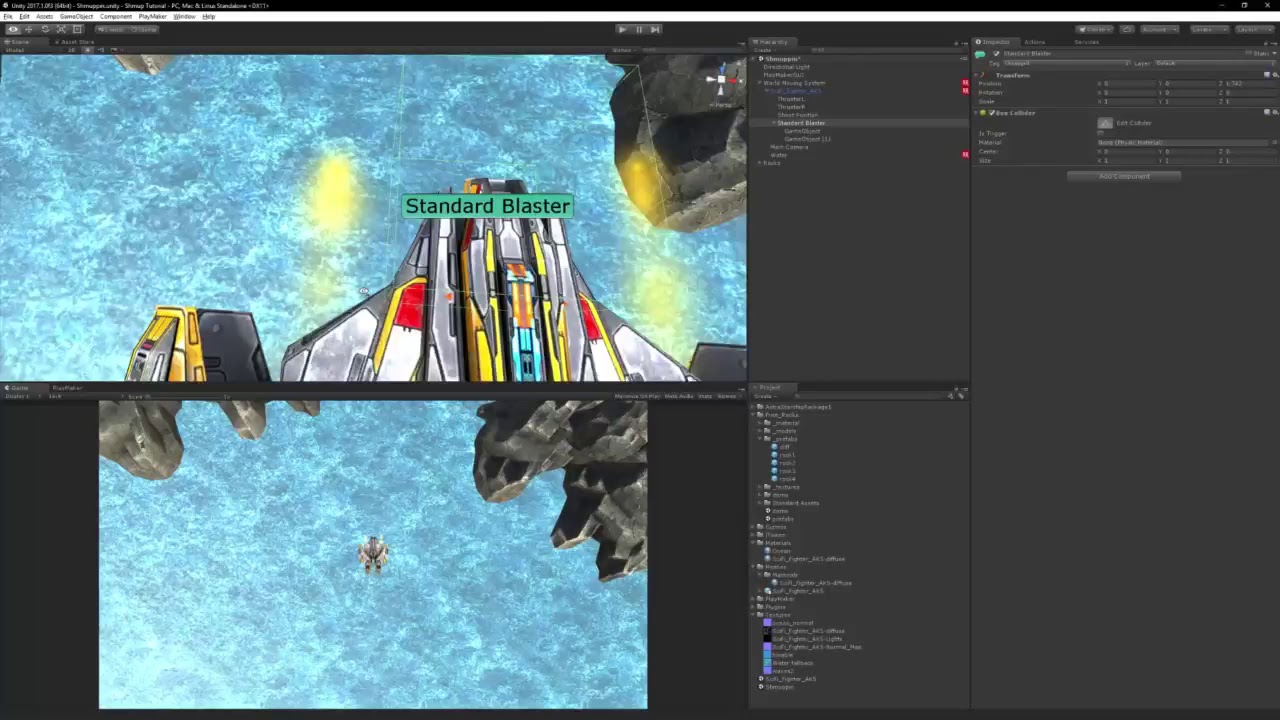Click the Position Z input field

[1251, 83]
